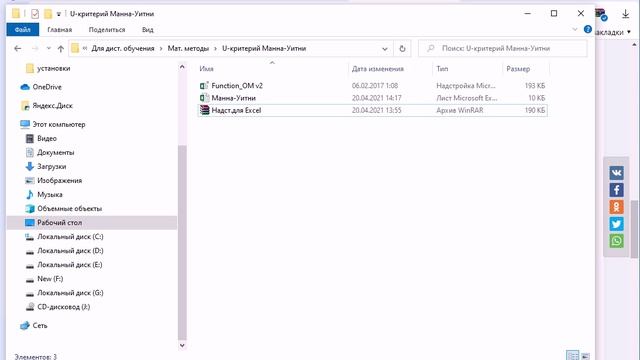Select the Надст.для Excel WinRAR archive icon
Screen dimensions: 640x360
(x=204, y=110)
